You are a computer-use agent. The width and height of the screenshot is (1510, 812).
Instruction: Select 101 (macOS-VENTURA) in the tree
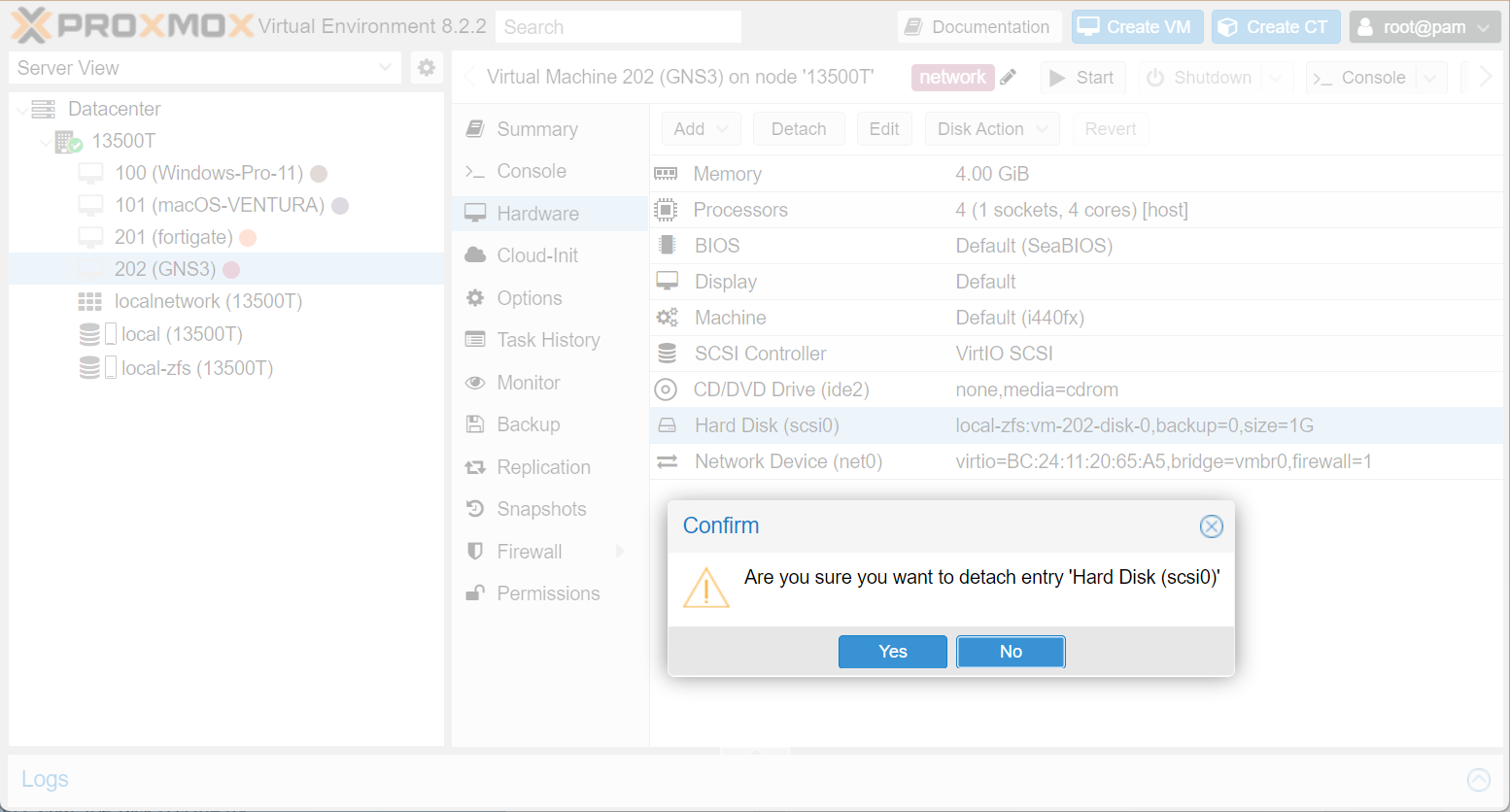[x=225, y=205]
